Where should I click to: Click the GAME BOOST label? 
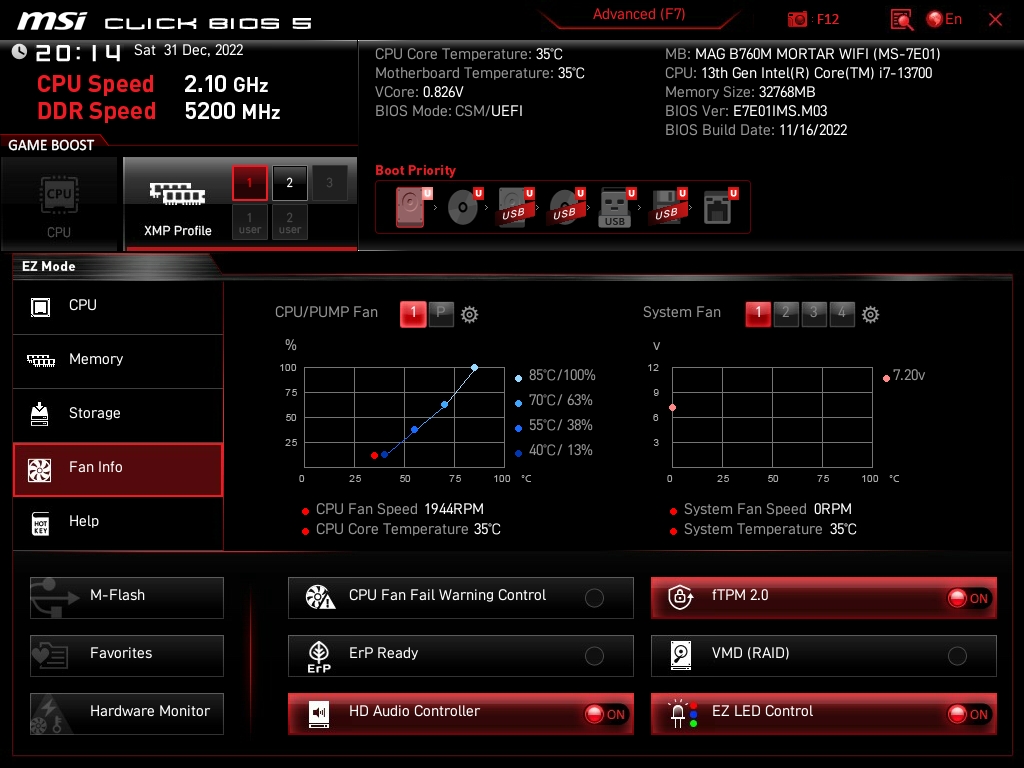tap(51, 146)
